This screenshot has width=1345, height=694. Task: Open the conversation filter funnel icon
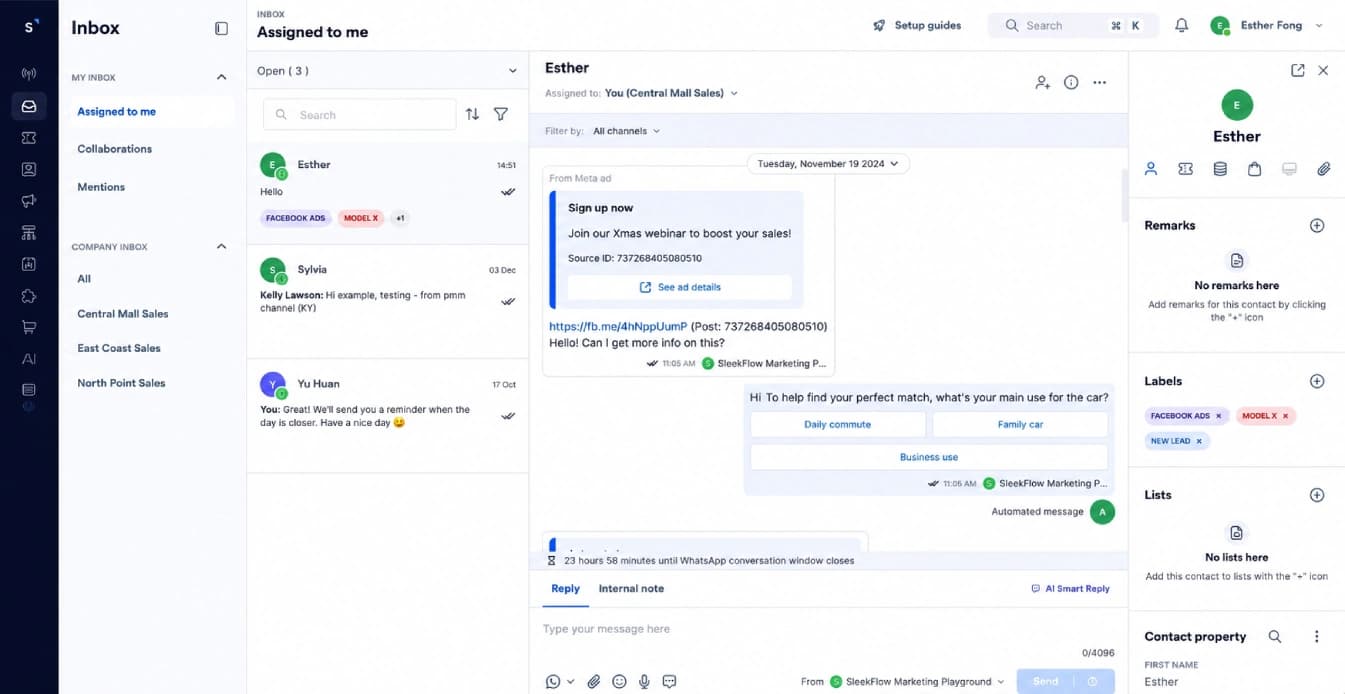click(x=501, y=114)
